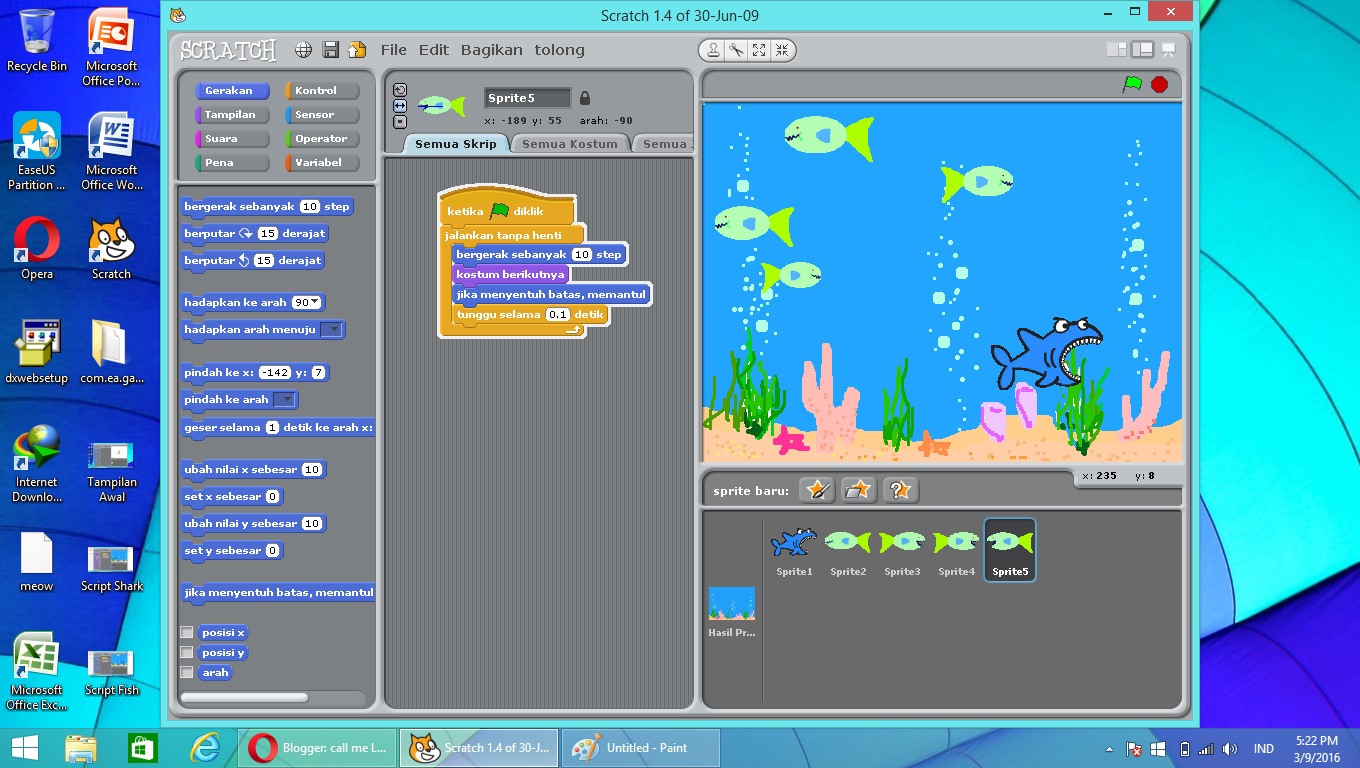The image size is (1360, 768).
Task: Enable the posisi x stage monitor
Action: [x=187, y=631]
